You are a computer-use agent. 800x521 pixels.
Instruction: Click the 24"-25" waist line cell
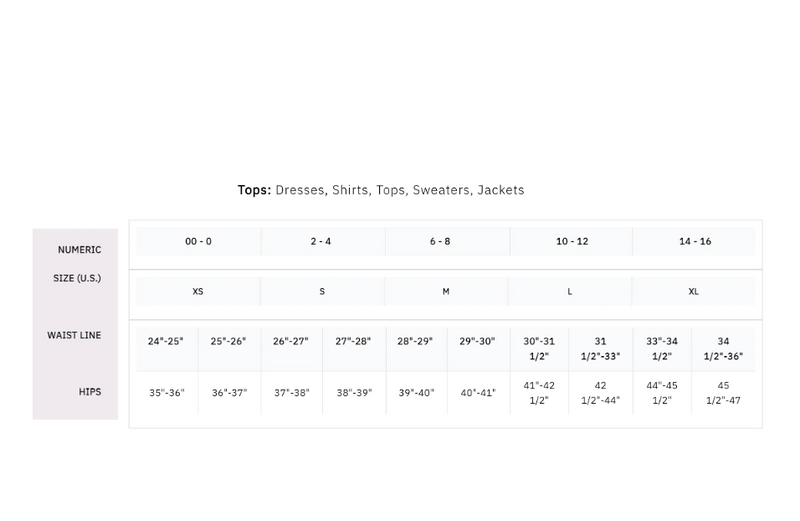tap(166, 341)
